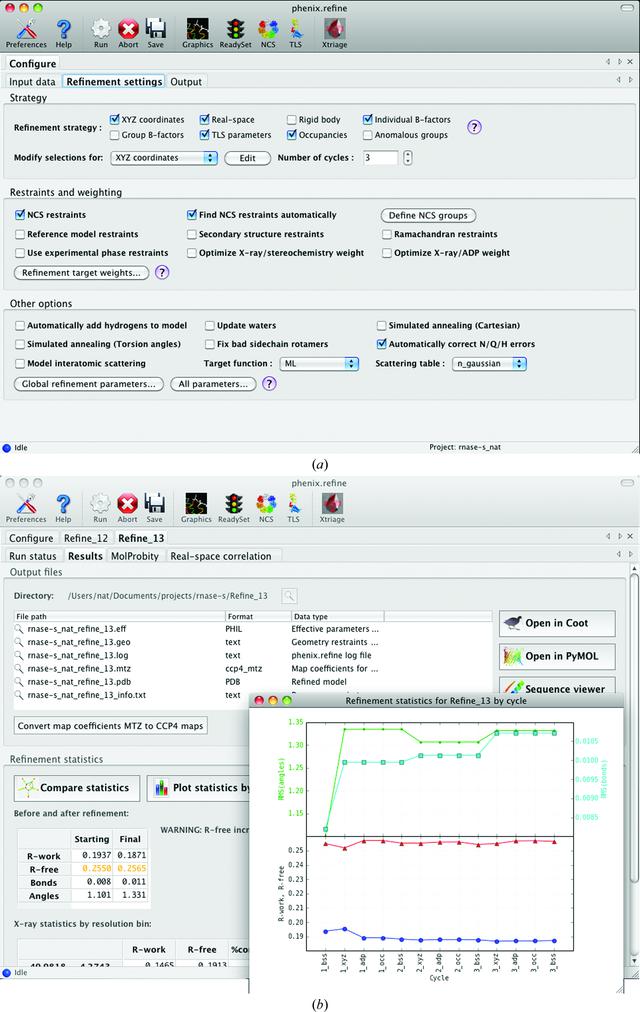Open Target function ML dropdown
The image size is (640, 1012).
(x=319, y=363)
